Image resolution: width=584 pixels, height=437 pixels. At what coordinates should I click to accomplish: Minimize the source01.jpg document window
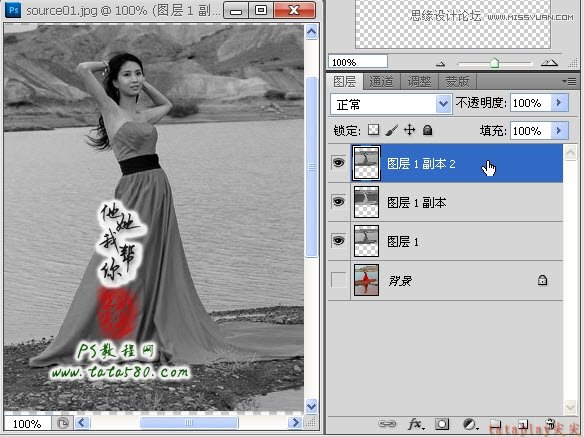[x=236, y=10]
